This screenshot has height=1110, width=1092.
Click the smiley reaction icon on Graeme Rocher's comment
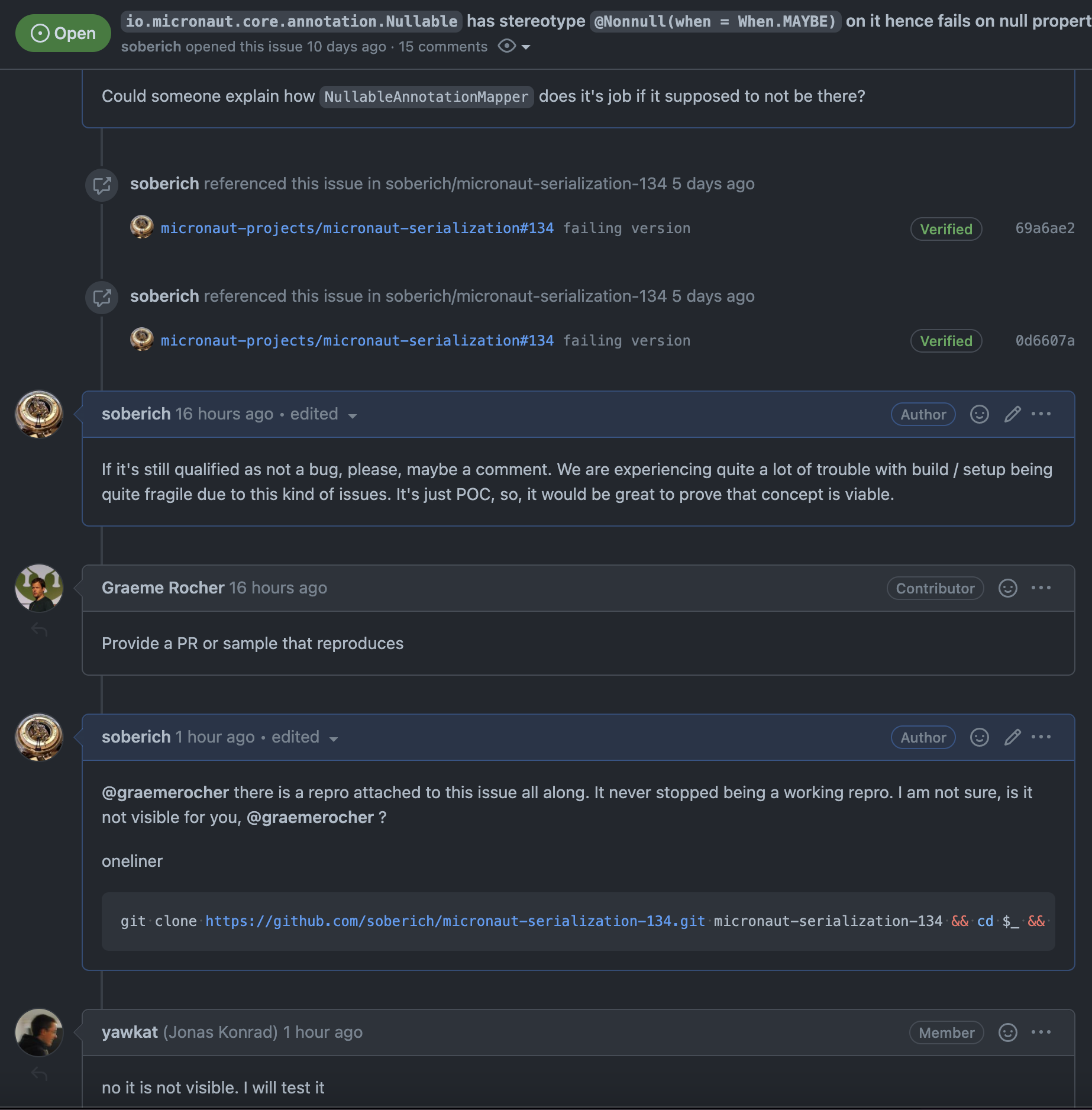(1007, 588)
